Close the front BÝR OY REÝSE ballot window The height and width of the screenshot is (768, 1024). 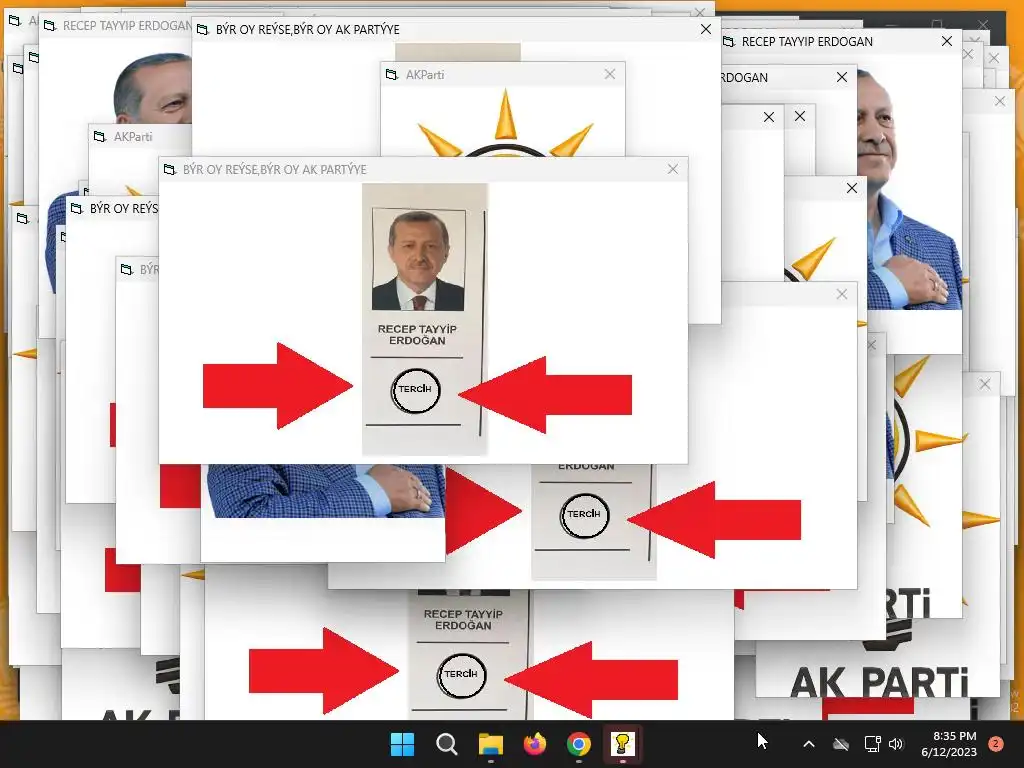click(673, 169)
